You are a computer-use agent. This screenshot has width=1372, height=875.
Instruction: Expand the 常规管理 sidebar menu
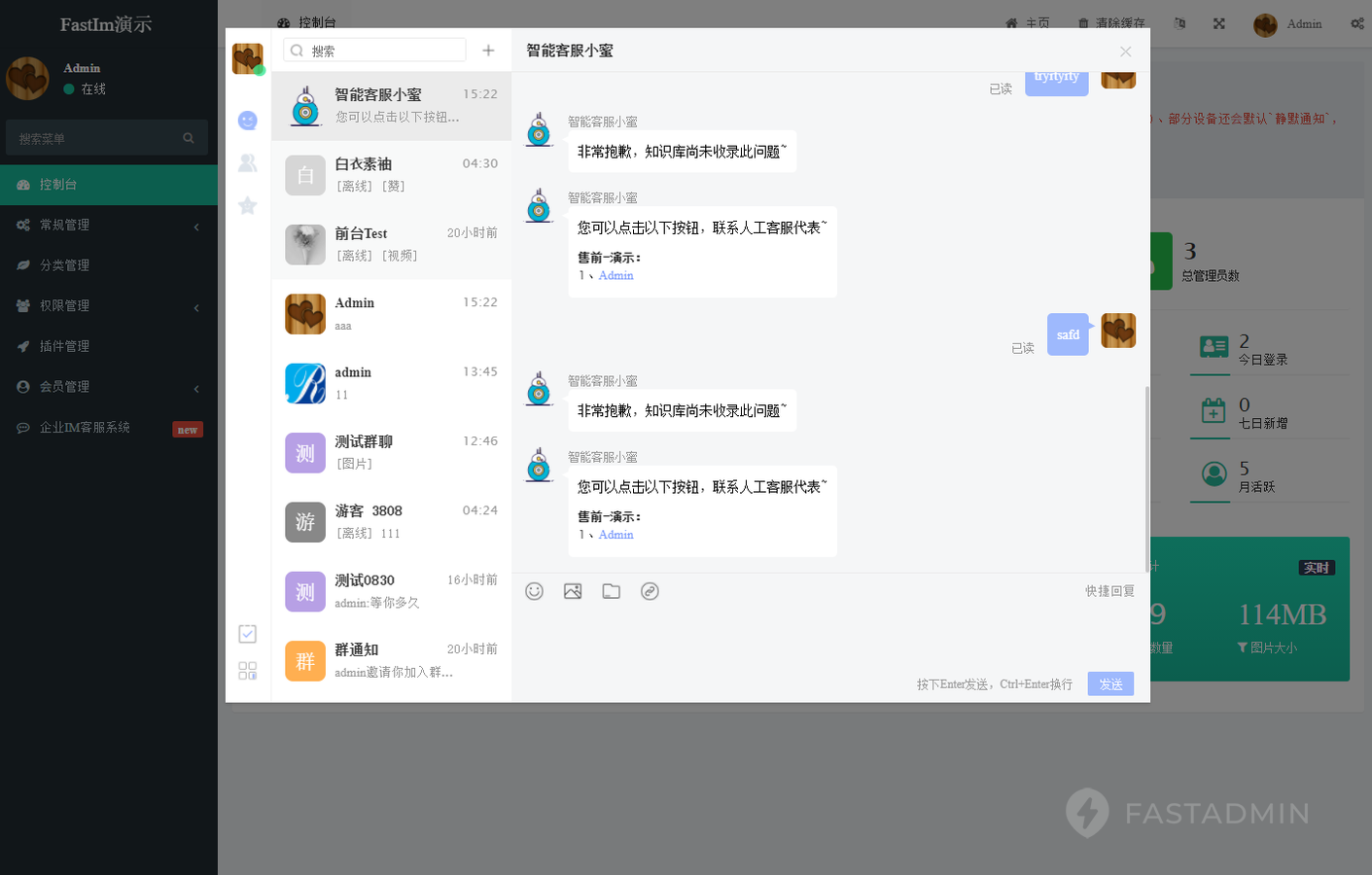tap(107, 225)
